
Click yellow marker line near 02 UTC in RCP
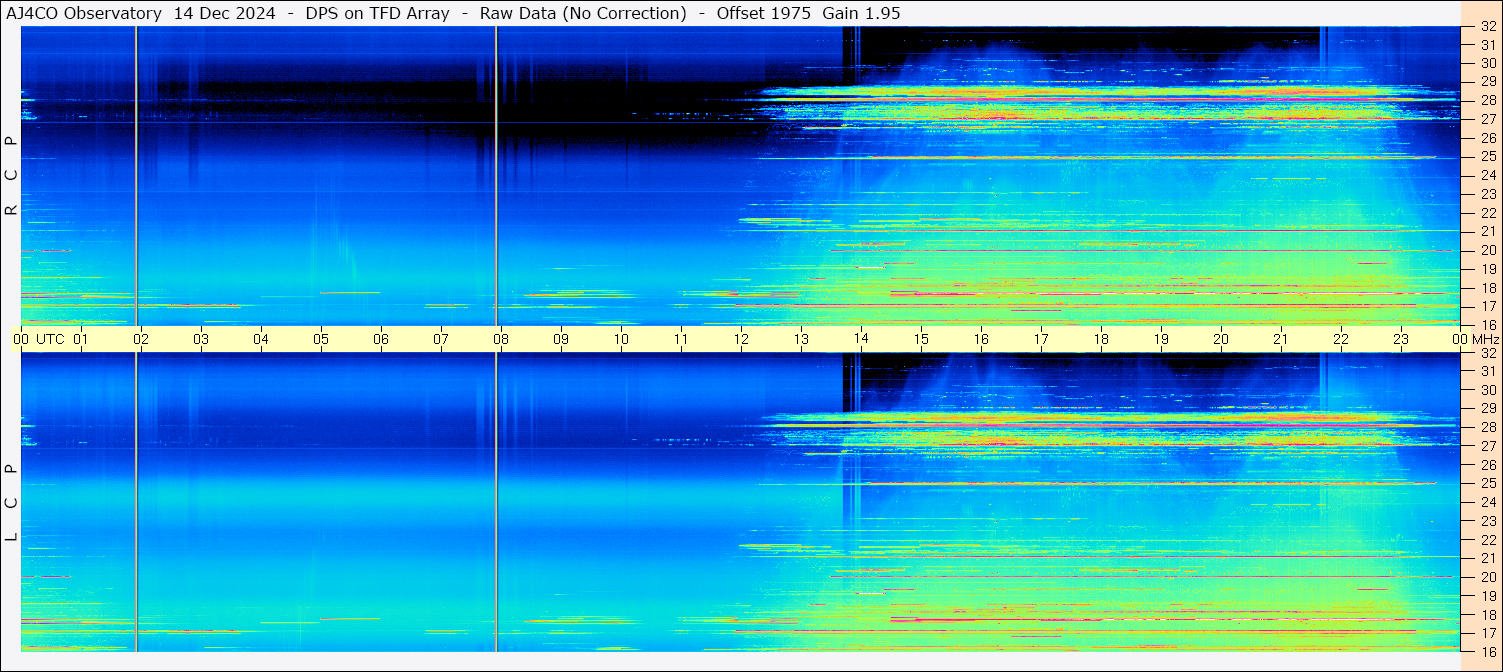[136, 176]
